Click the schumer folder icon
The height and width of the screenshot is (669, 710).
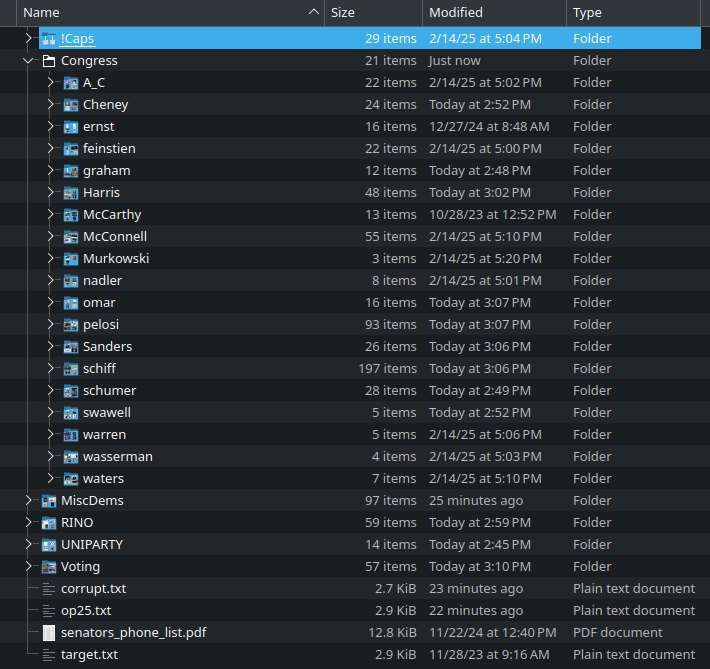71,391
